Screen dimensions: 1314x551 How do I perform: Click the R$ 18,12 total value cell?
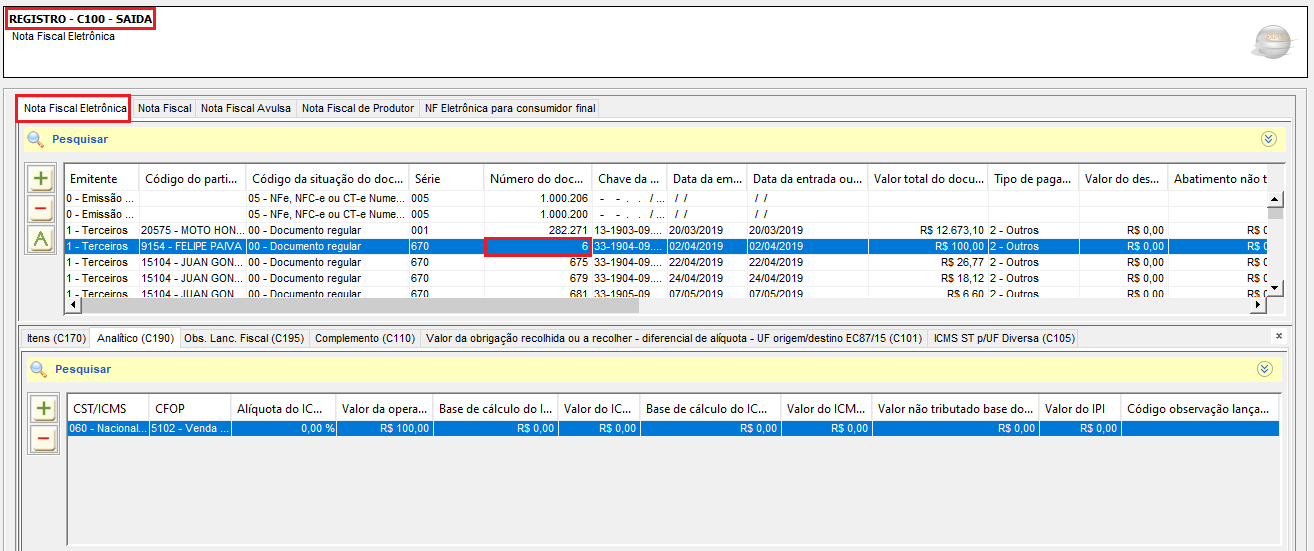pyautogui.click(x=928, y=278)
